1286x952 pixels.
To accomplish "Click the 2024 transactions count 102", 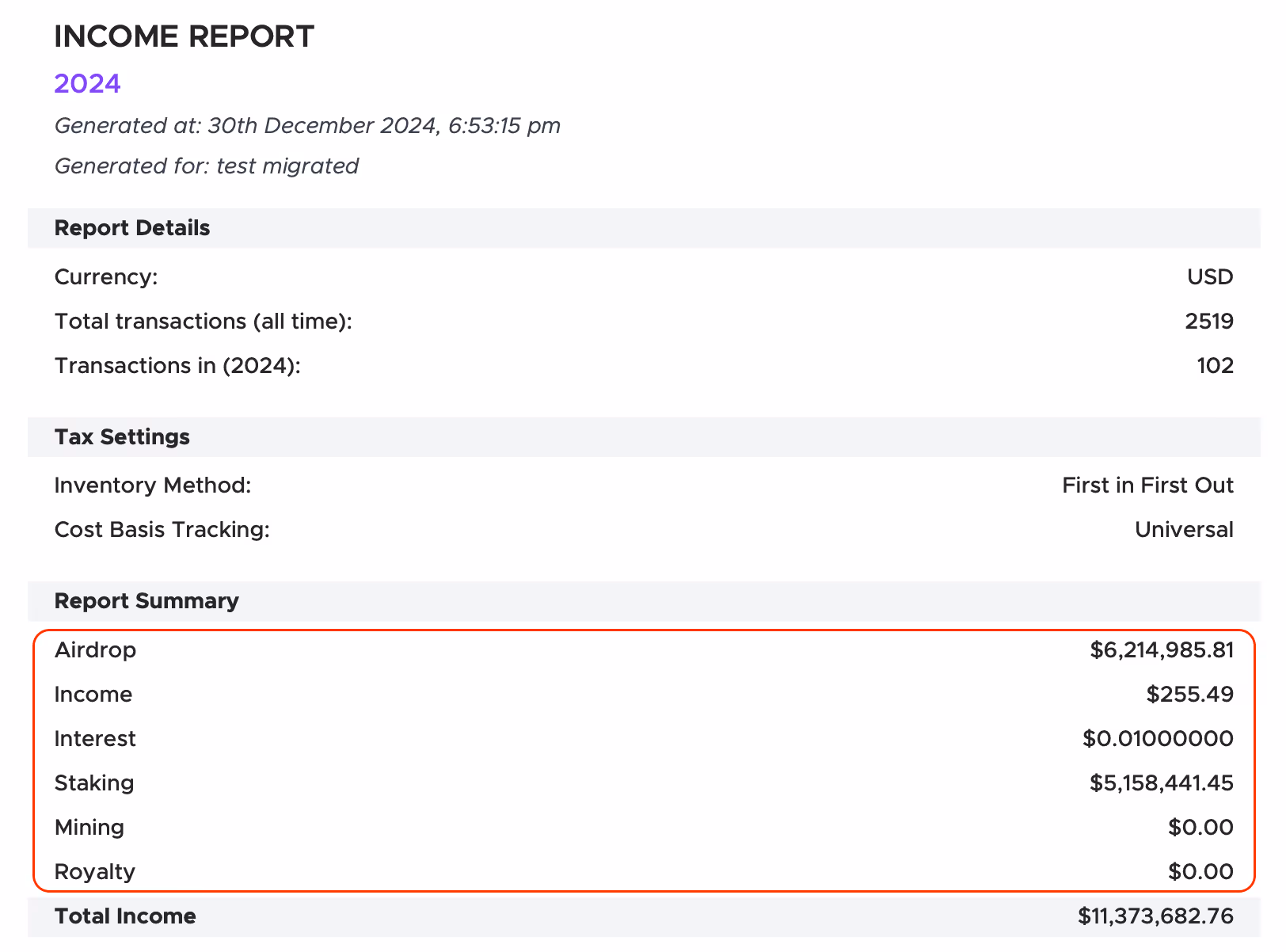I will pos(1215,366).
